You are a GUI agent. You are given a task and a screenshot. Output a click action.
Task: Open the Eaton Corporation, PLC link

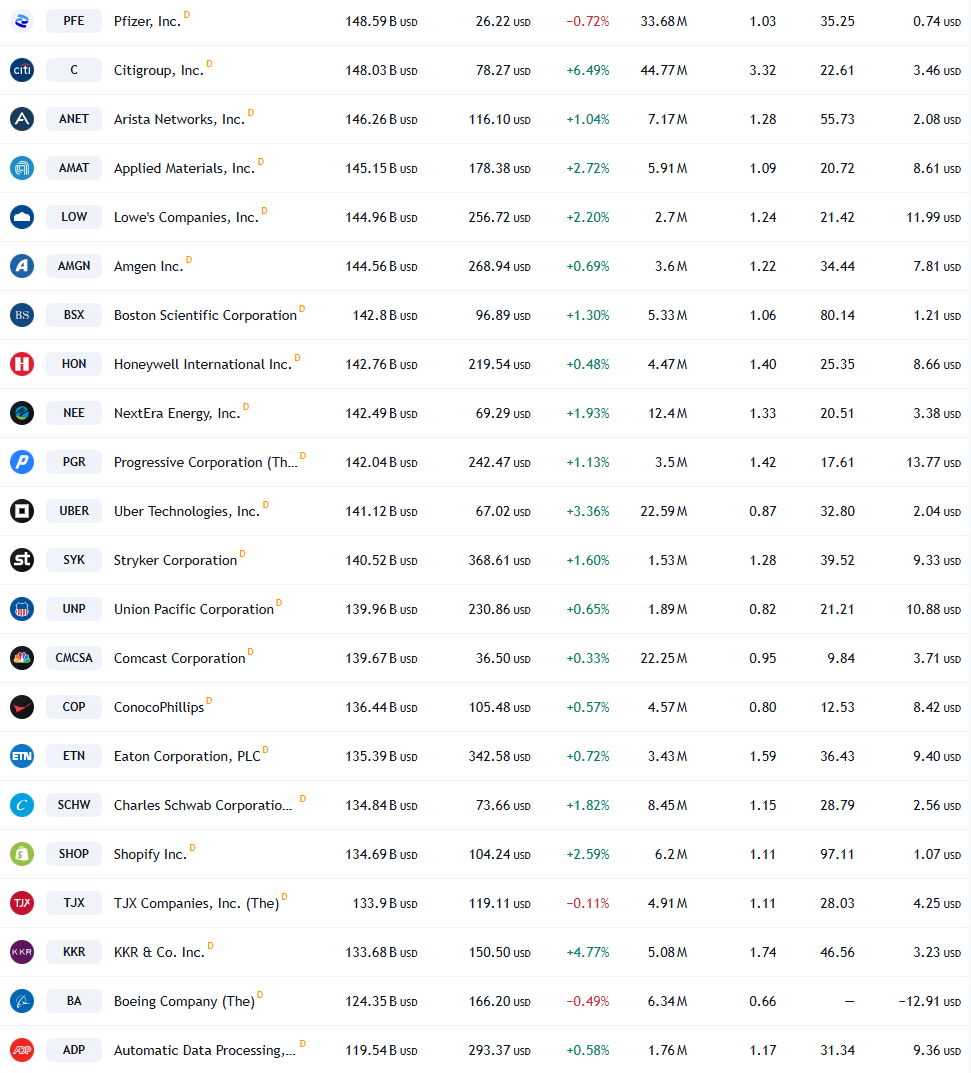pos(187,757)
